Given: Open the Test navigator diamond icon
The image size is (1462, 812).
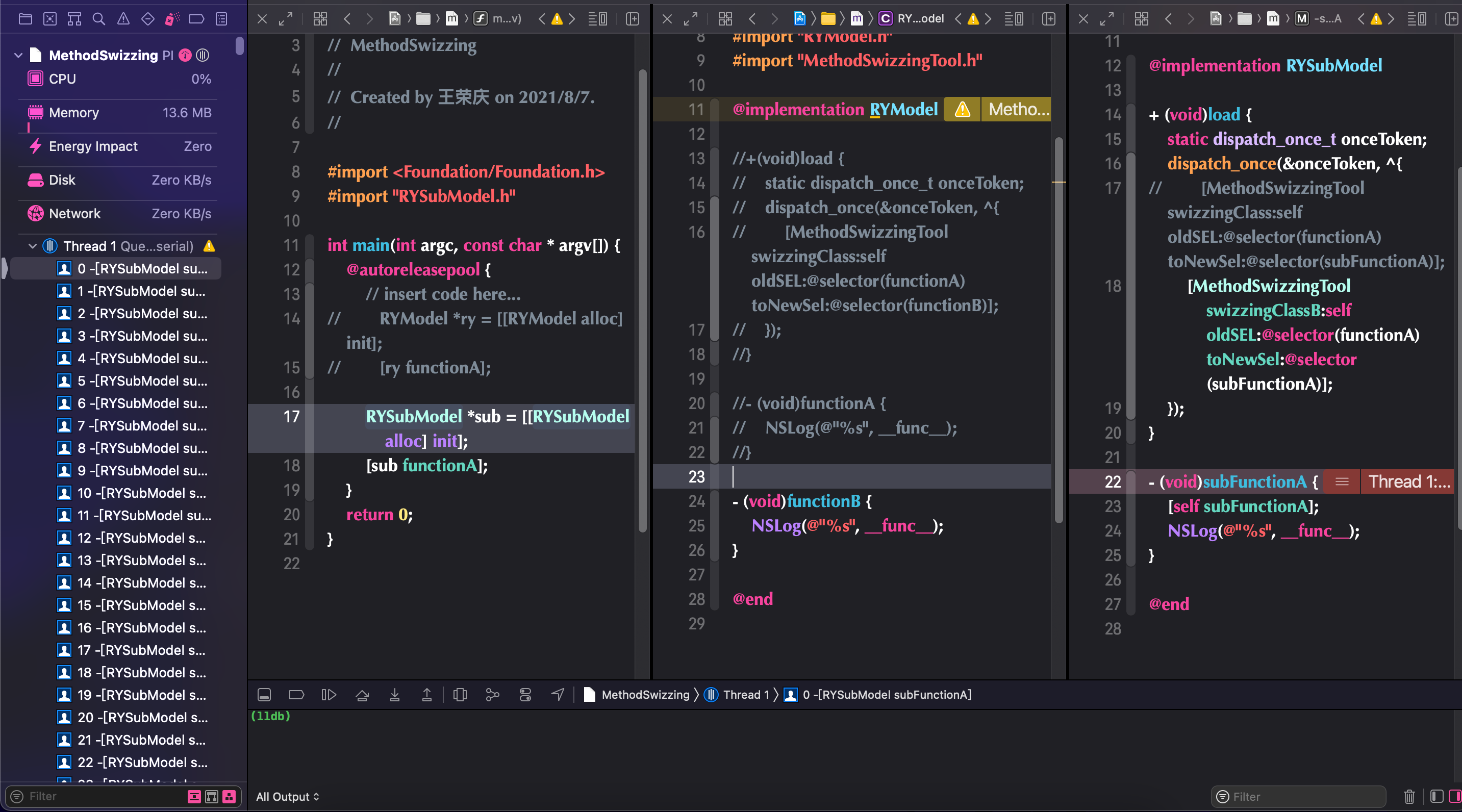Looking at the screenshot, I should coord(147,19).
